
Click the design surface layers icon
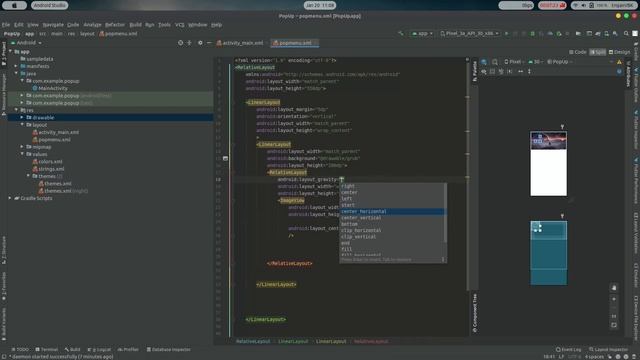(484, 62)
